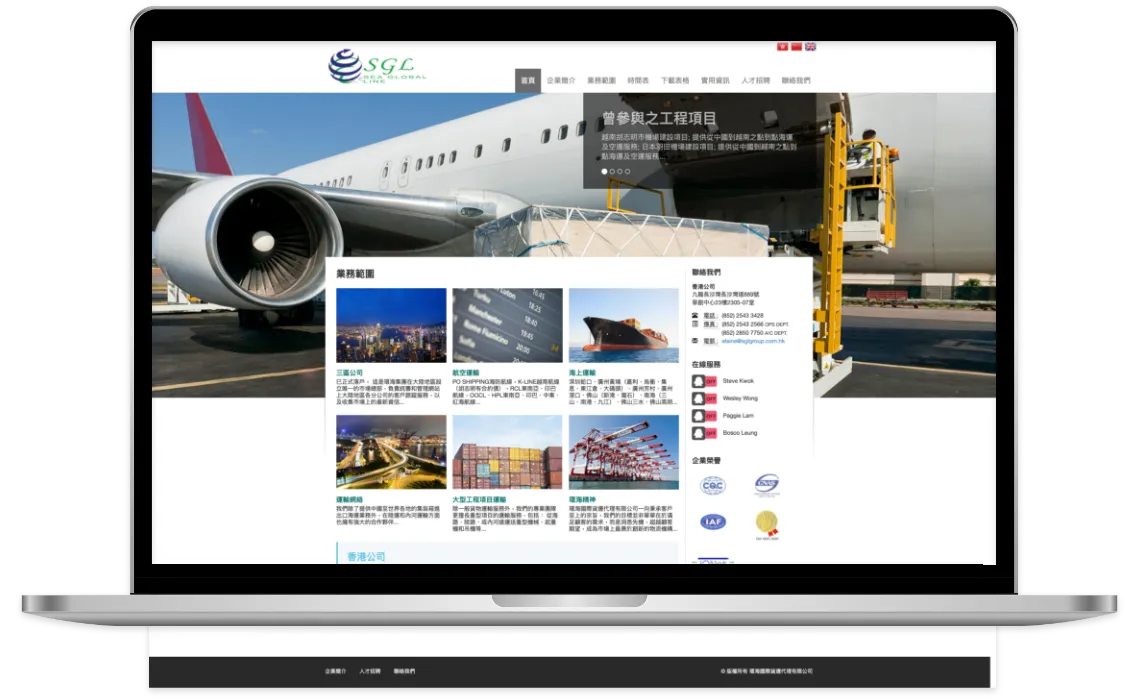Click the SGL Sea Global Line logo
The height and width of the screenshot is (700, 1139).
click(377, 66)
